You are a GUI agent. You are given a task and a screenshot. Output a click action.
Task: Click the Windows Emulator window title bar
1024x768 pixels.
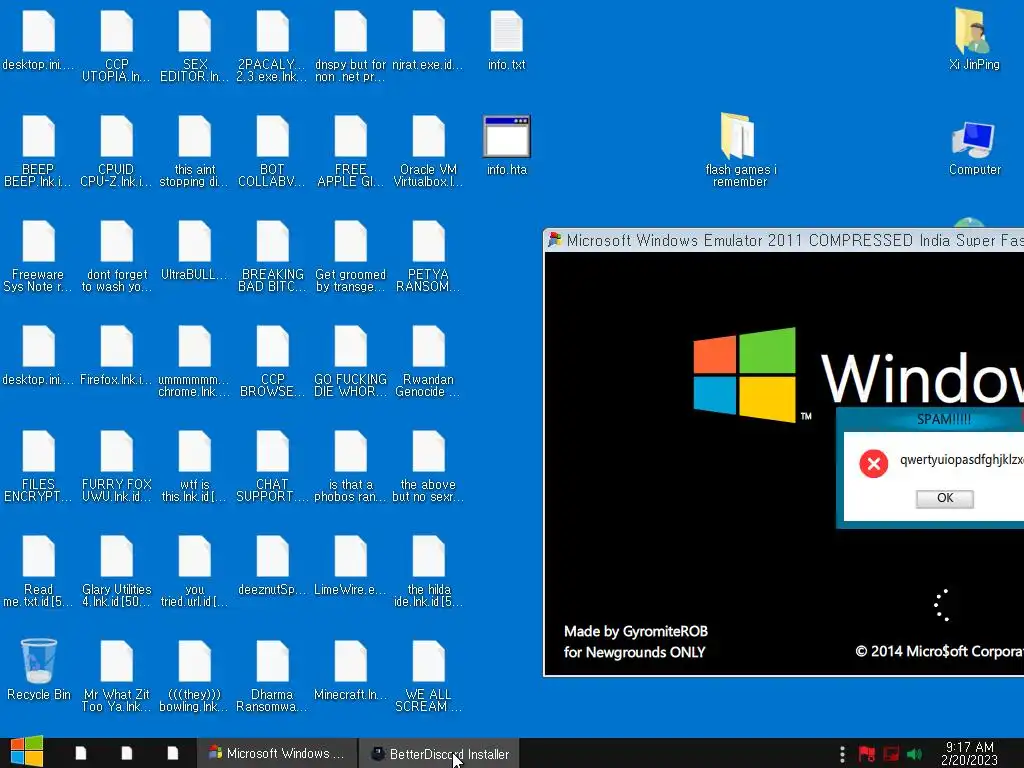coord(784,240)
